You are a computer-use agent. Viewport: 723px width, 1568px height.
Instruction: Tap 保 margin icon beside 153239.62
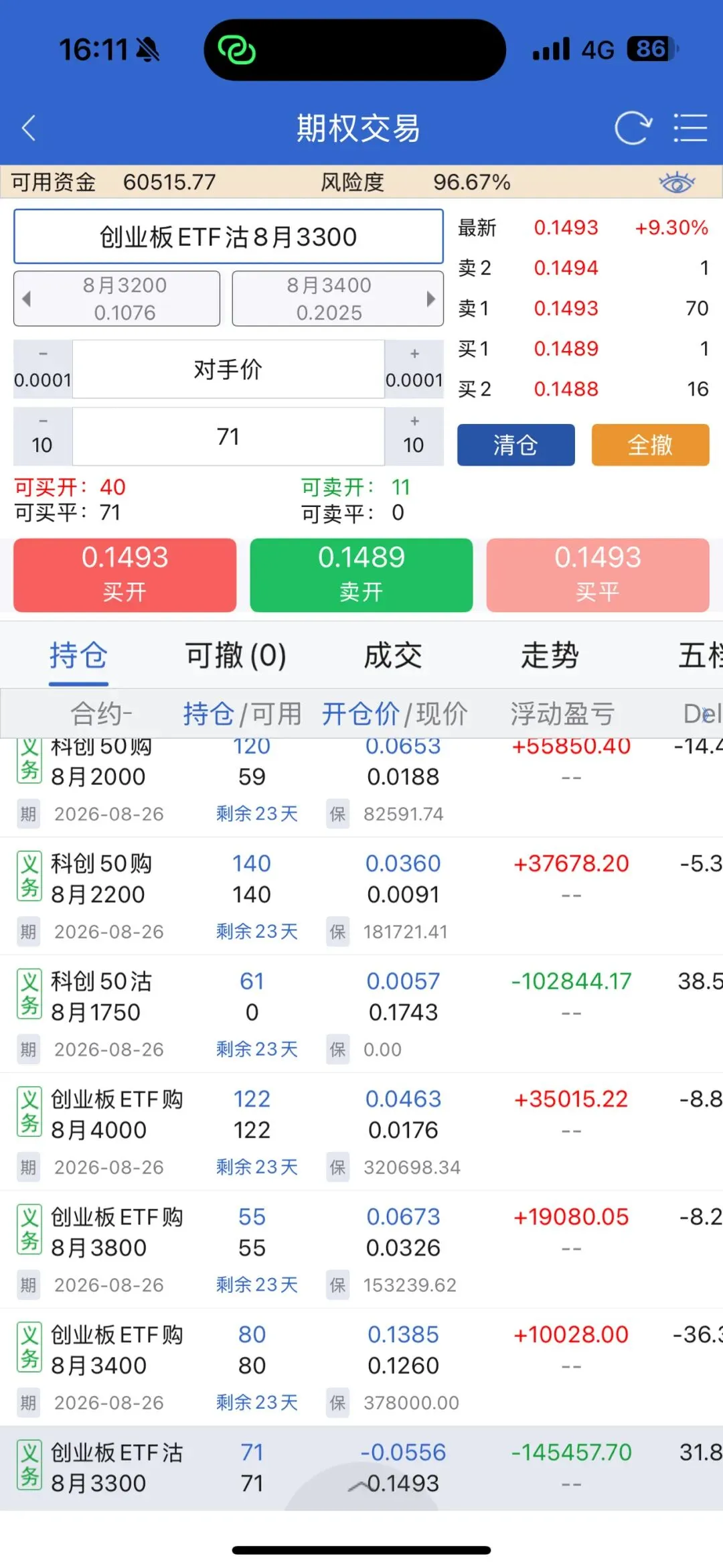tap(338, 1285)
